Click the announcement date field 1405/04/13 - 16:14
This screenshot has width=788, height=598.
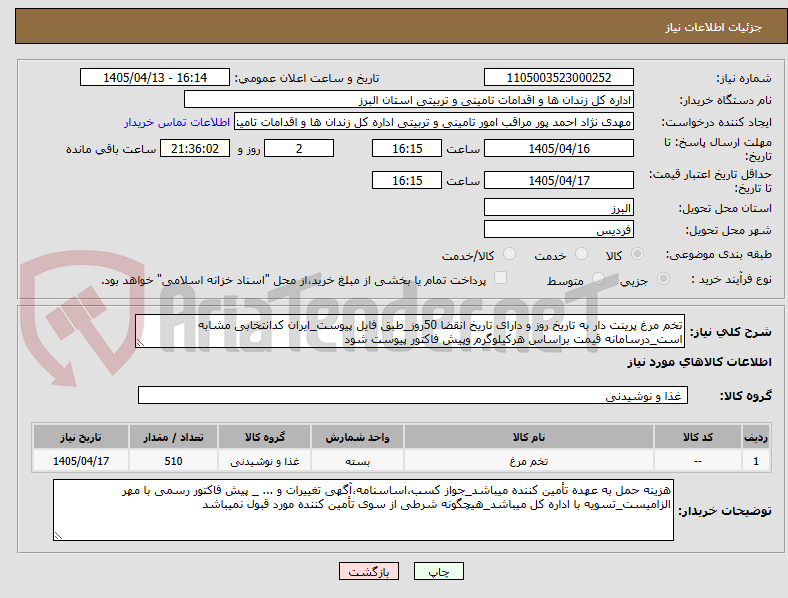click(155, 77)
